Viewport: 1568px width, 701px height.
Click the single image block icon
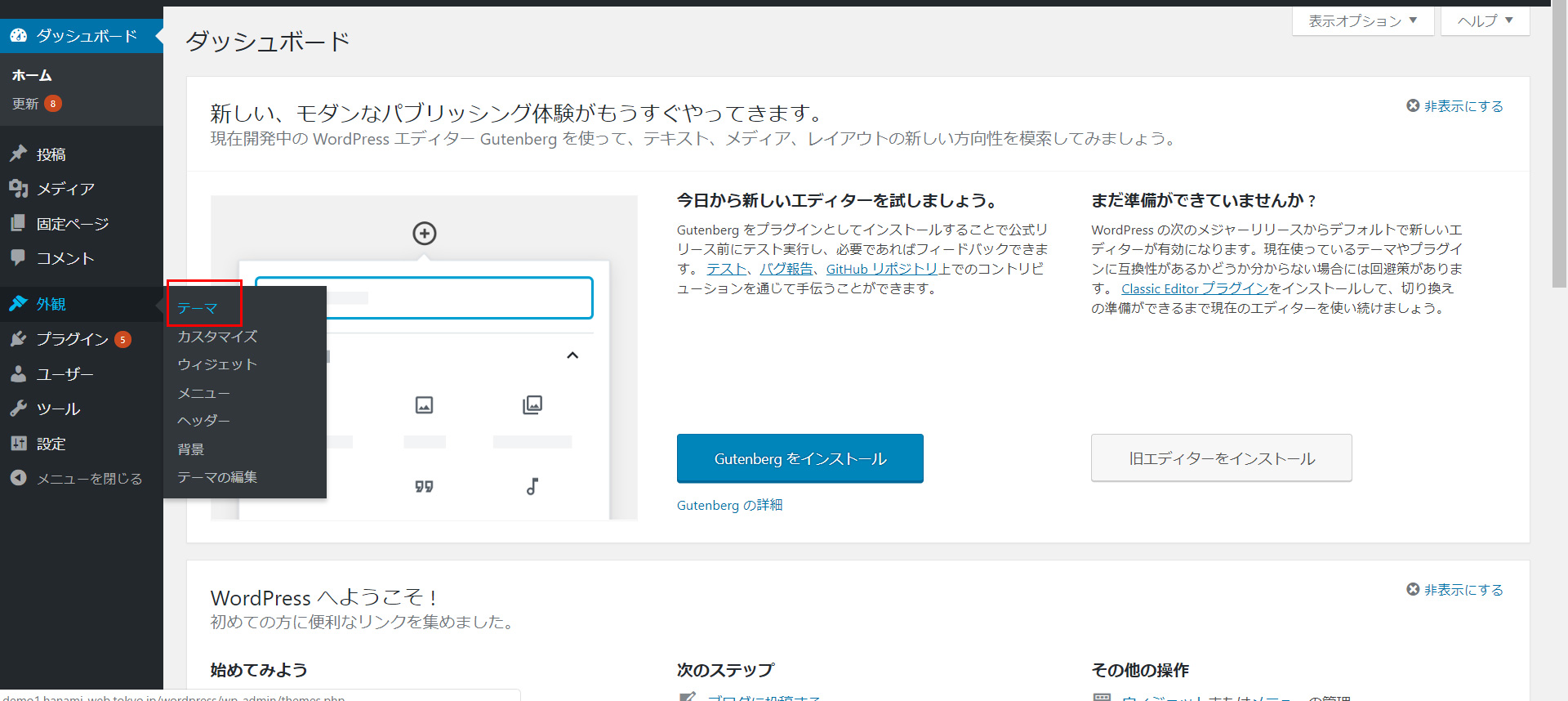point(424,404)
